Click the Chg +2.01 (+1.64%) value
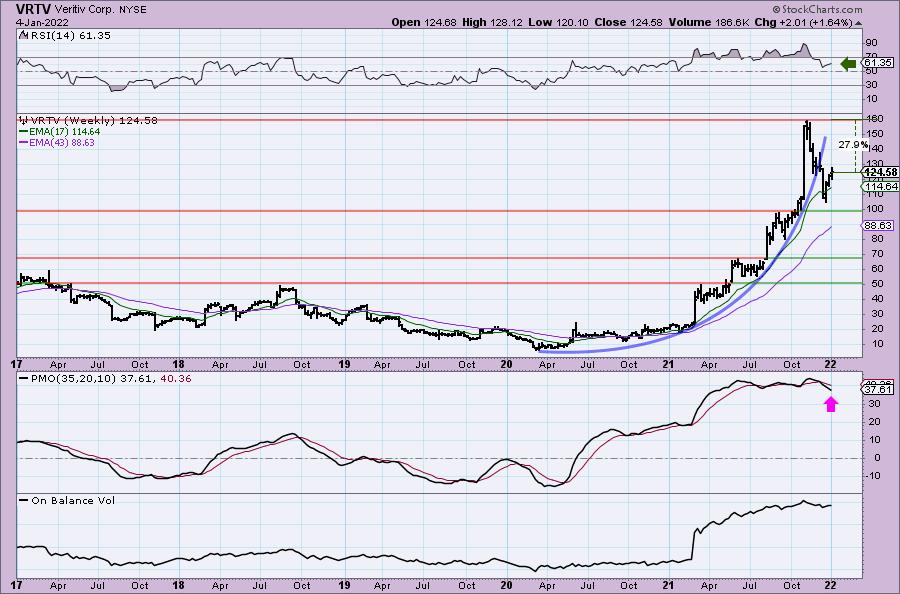The image size is (900, 594). tap(804, 22)
